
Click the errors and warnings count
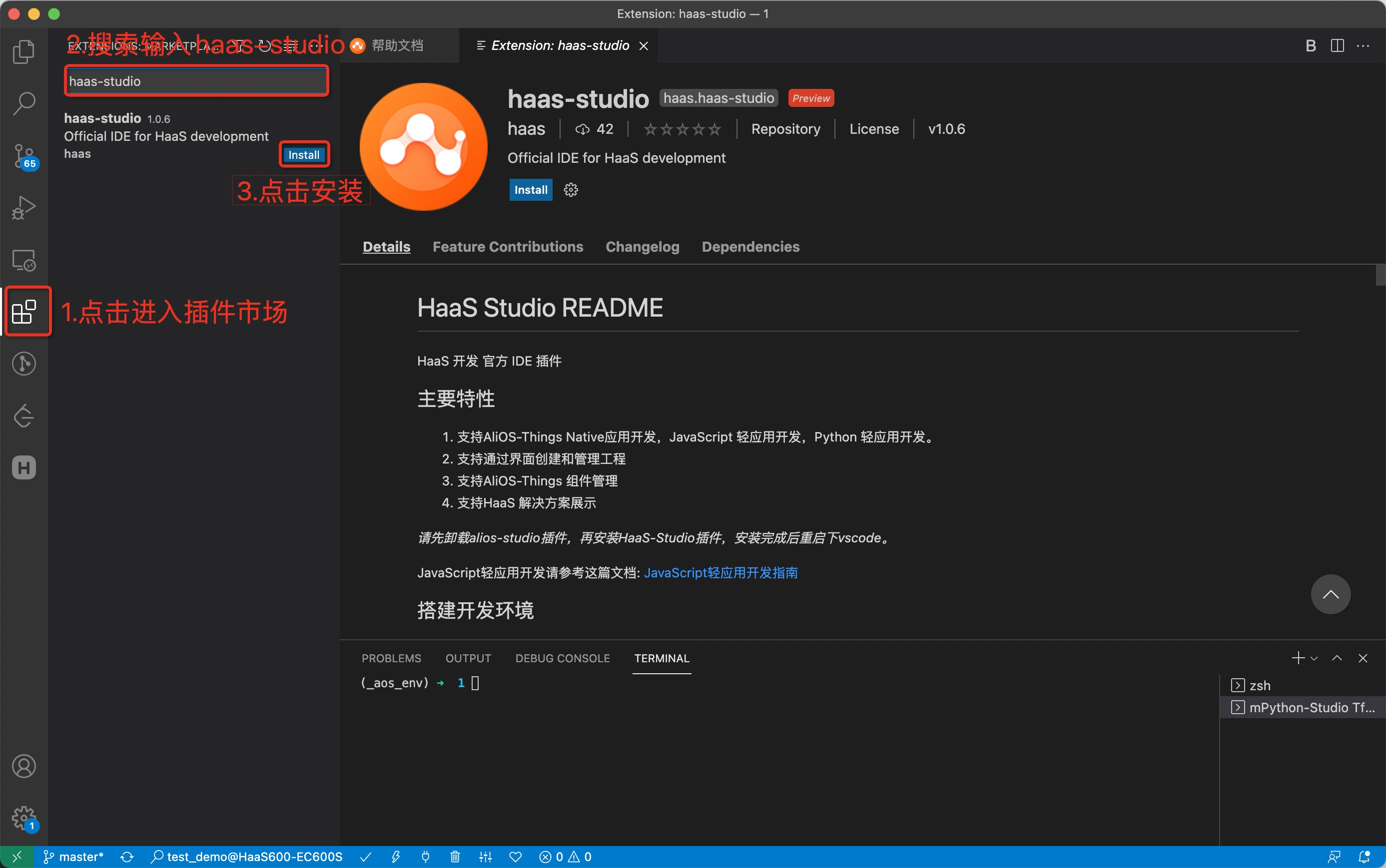pyautogui.click(x=565, y=857)
